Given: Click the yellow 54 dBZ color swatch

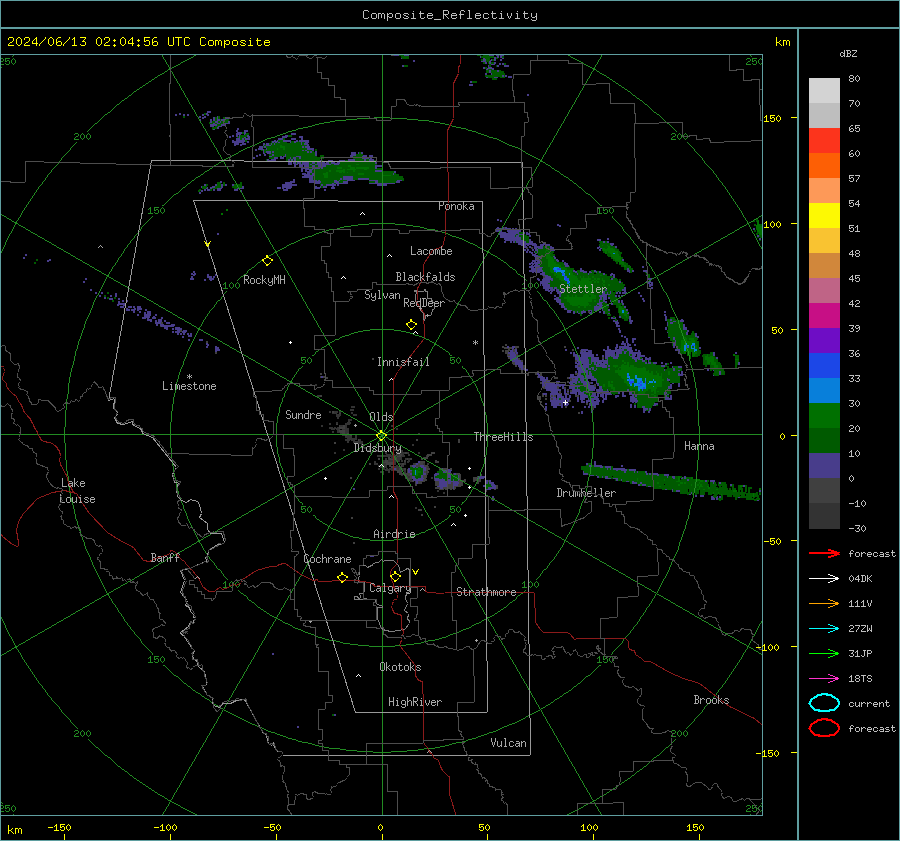Looking at the screenshot, I should point(824,215).
